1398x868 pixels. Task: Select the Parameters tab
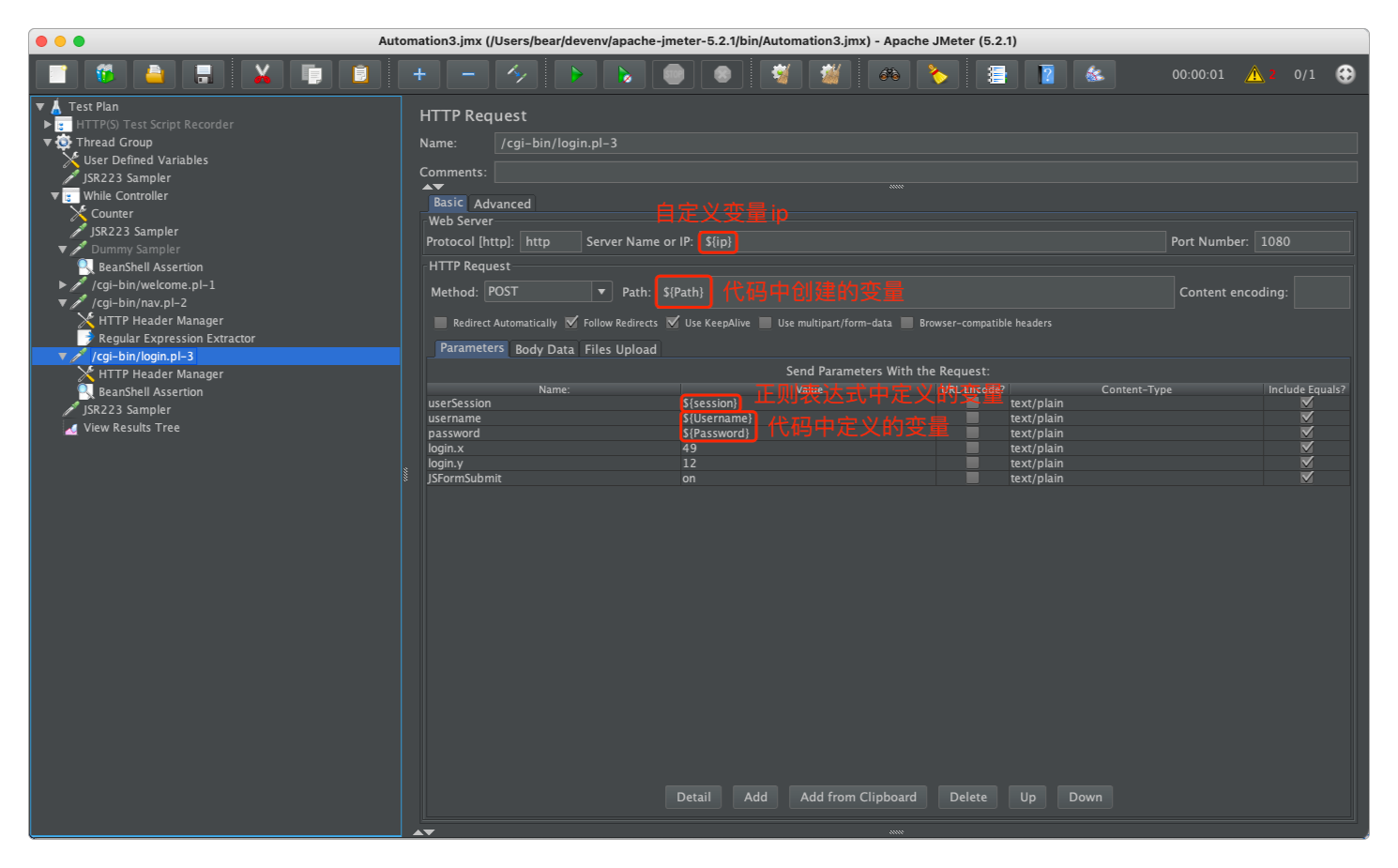click(472, 348)
